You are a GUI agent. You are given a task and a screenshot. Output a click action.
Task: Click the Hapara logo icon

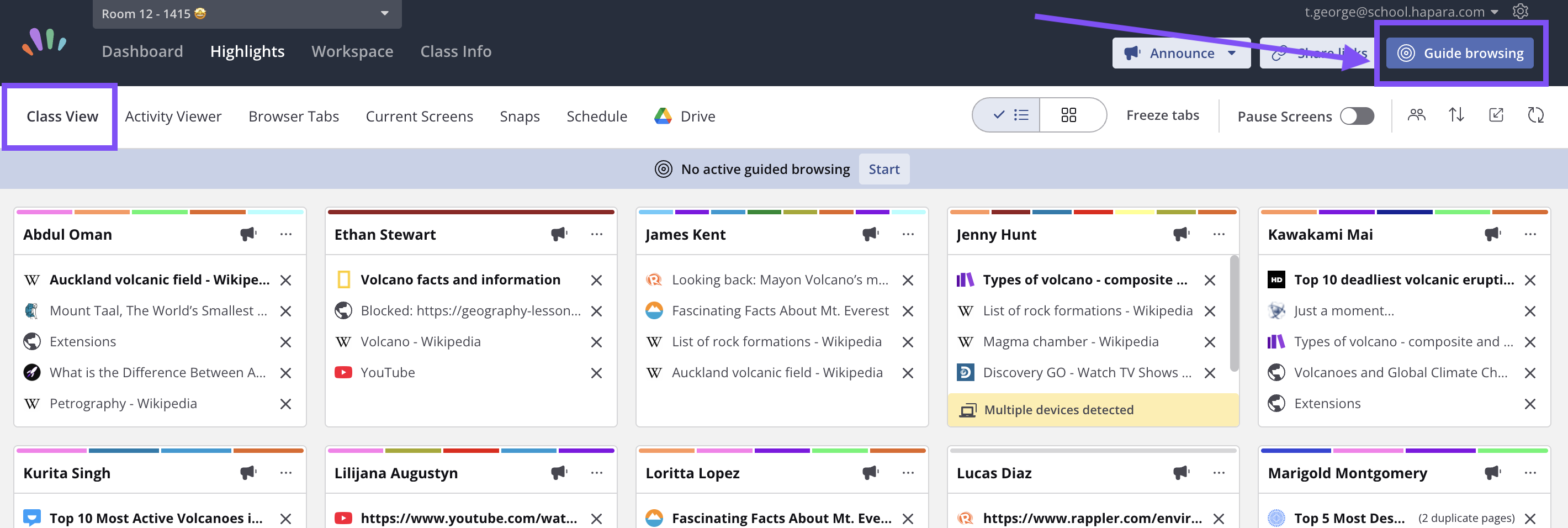click(x=44, y=41)
